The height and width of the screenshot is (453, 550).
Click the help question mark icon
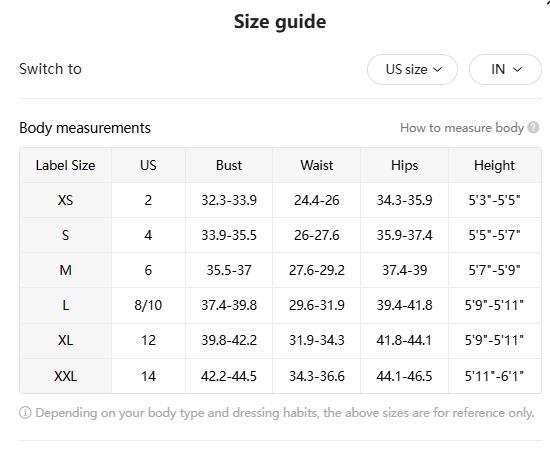[x=533, y=127]
